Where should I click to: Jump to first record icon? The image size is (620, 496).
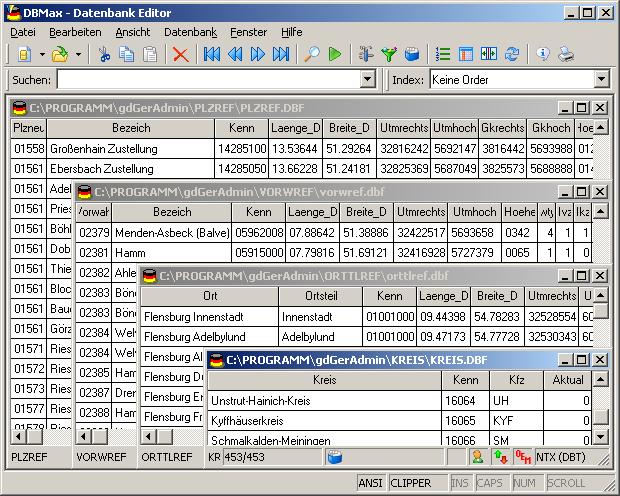pyautogui.click(x=212, y=54)
